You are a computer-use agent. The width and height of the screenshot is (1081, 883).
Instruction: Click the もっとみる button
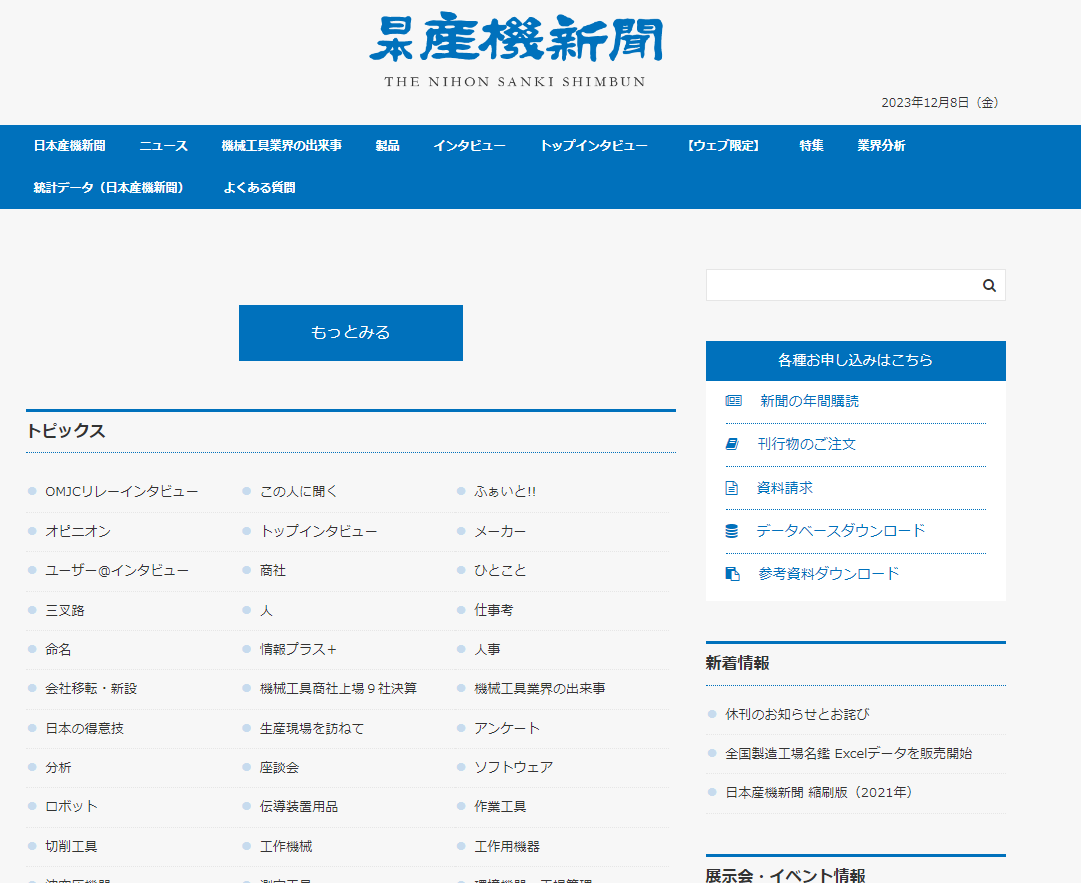pyautogui.click(x=350, y=332)
